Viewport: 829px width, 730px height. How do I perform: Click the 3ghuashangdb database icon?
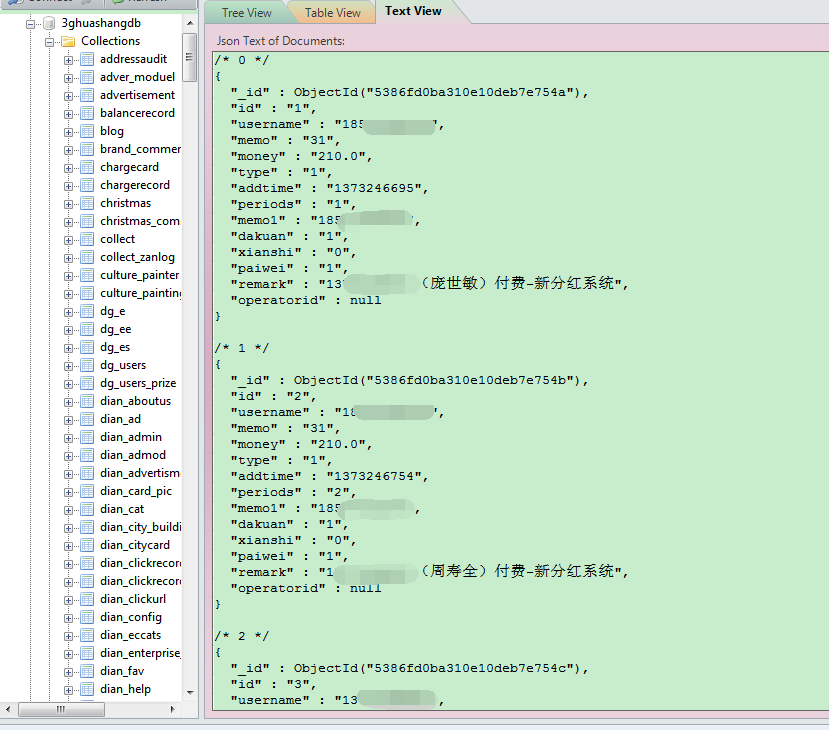coord(49,23)
